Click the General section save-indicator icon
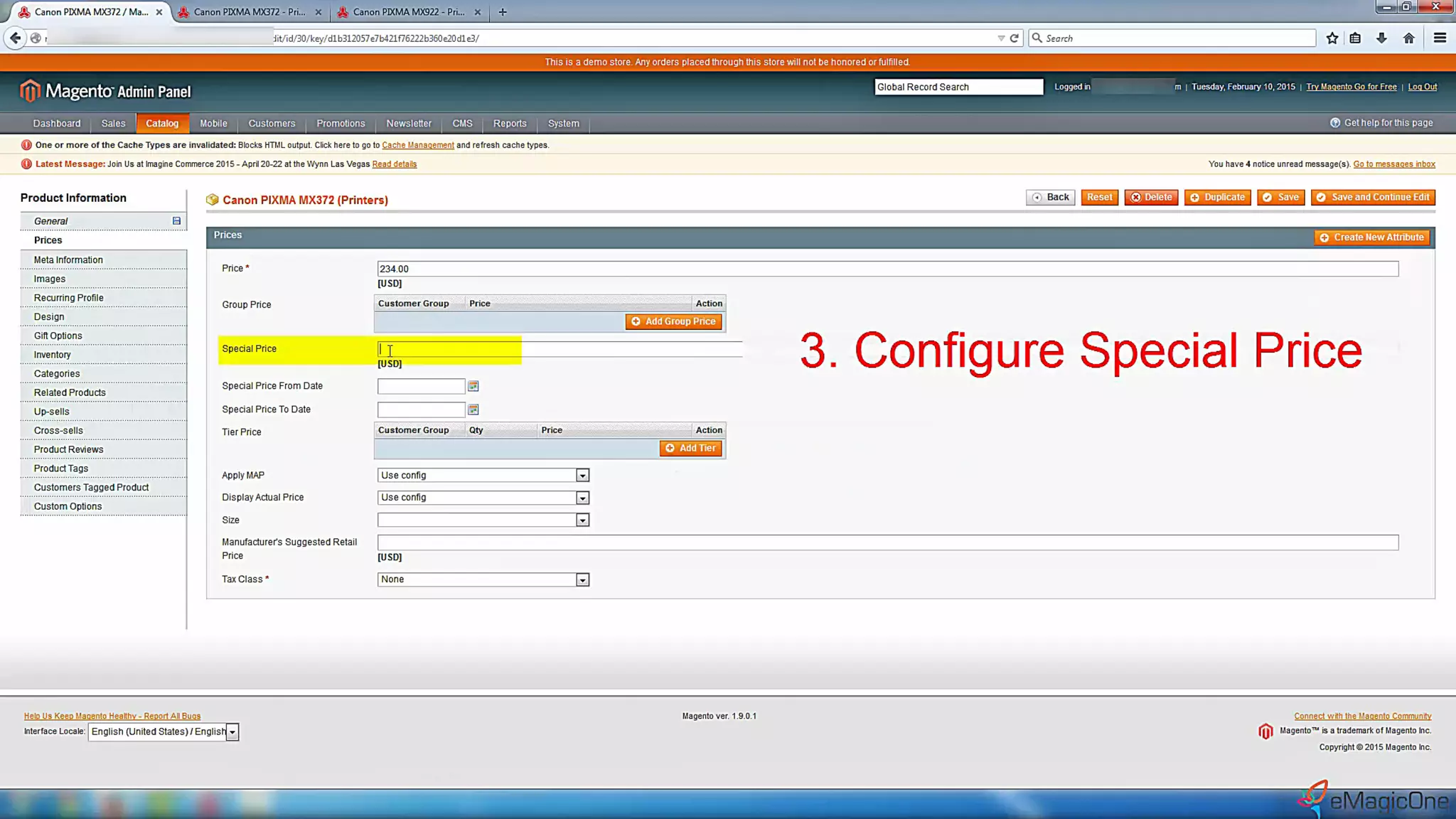Screen dimensions: 1456x819 176,221
